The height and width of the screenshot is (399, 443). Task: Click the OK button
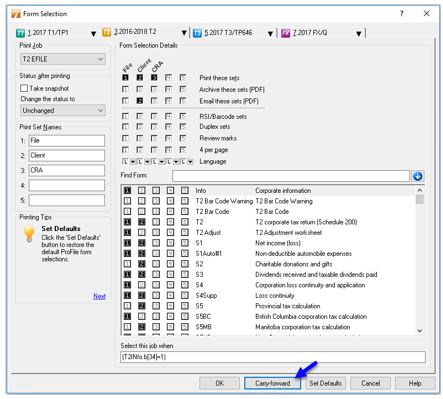(219, 383)
